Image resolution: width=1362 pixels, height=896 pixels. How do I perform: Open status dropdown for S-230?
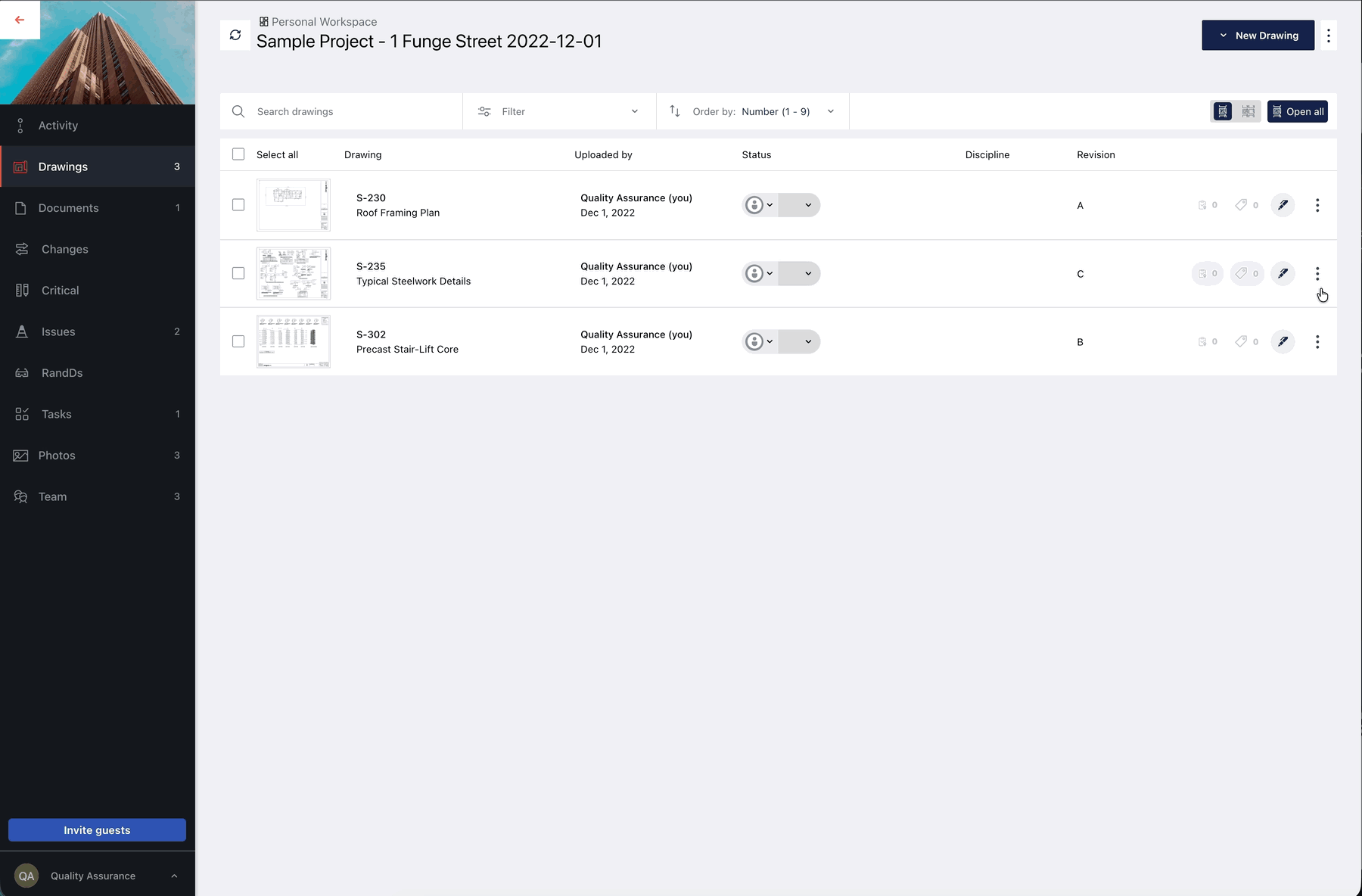(x=799, y=205)
